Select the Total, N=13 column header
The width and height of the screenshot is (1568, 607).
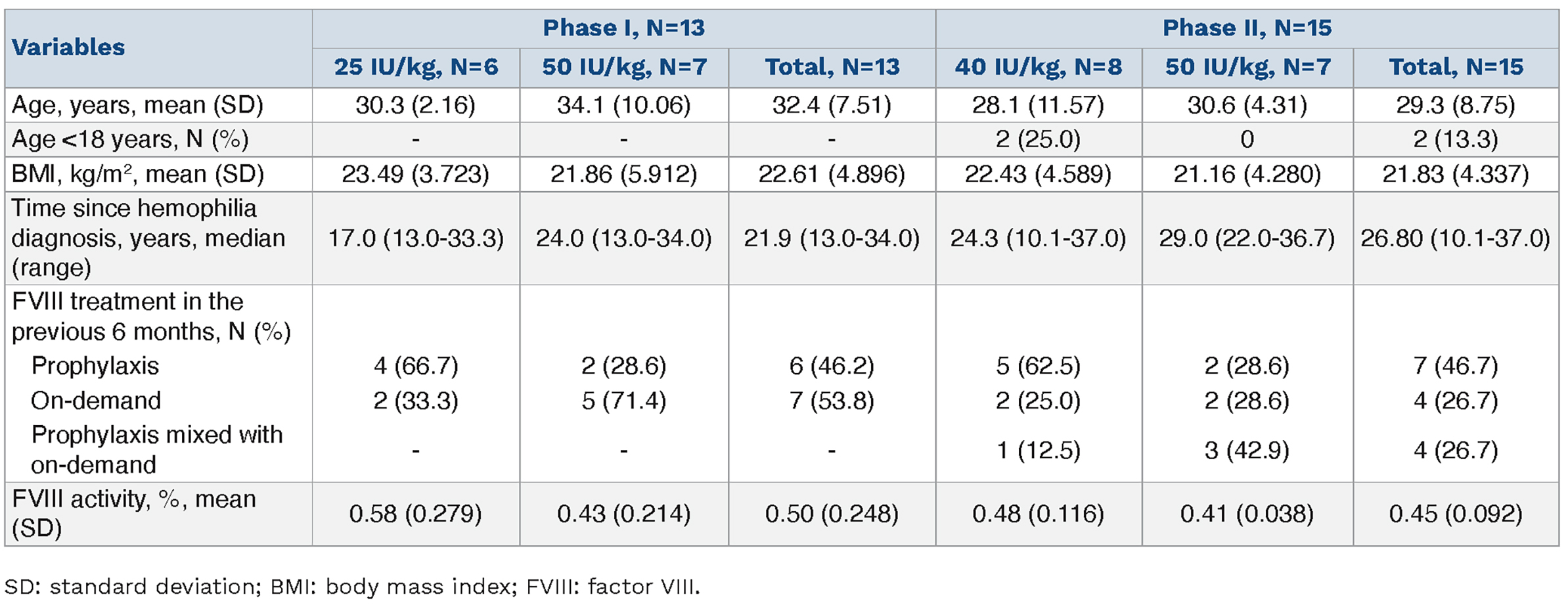832,67
